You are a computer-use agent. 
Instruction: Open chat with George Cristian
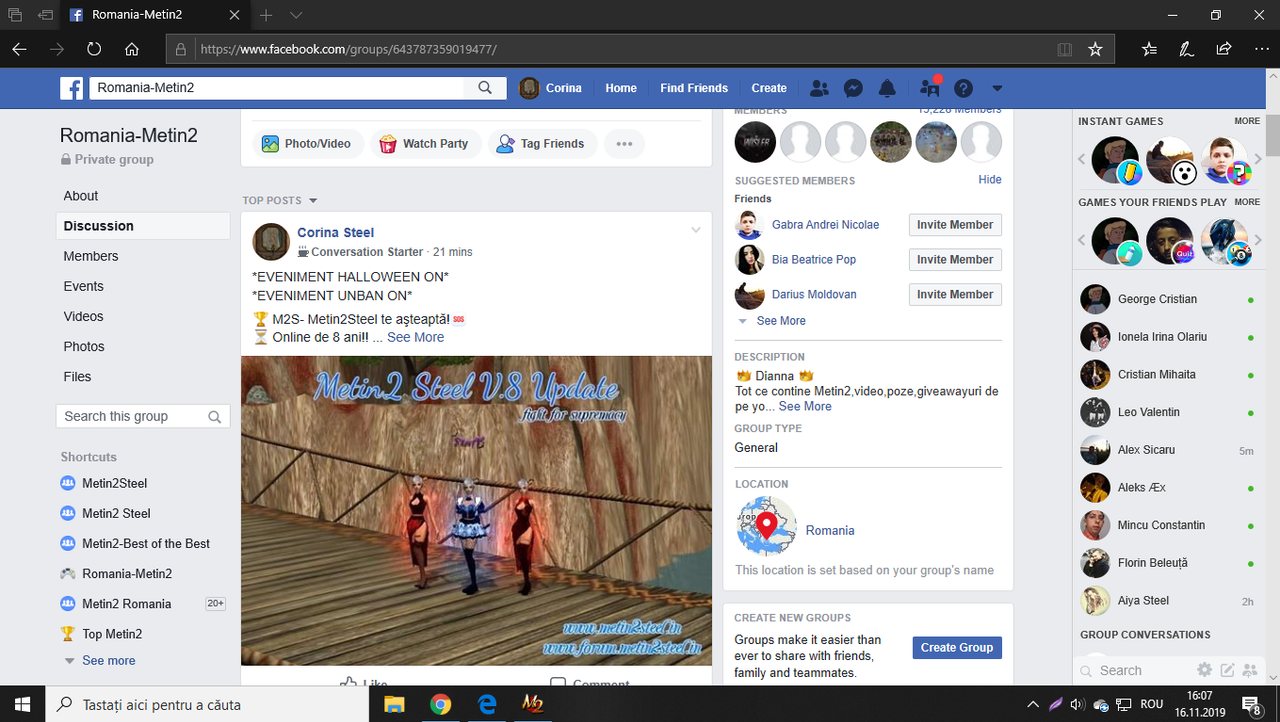click(x=1167, y=299)
